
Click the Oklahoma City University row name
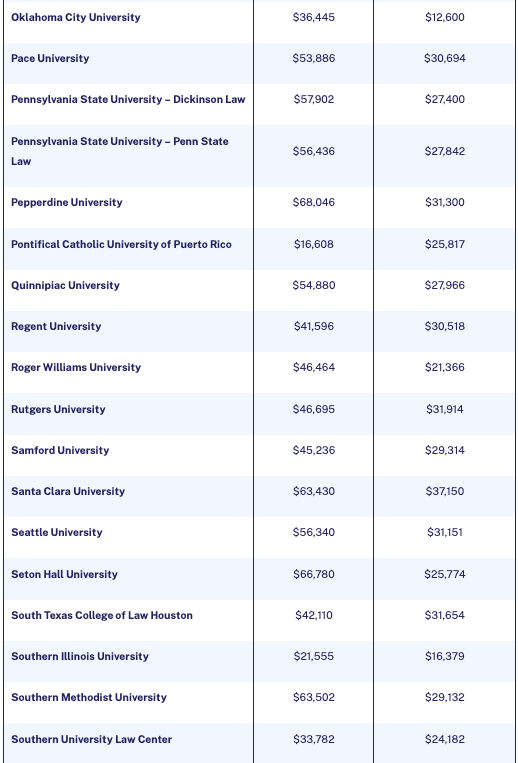pos(75,18)
